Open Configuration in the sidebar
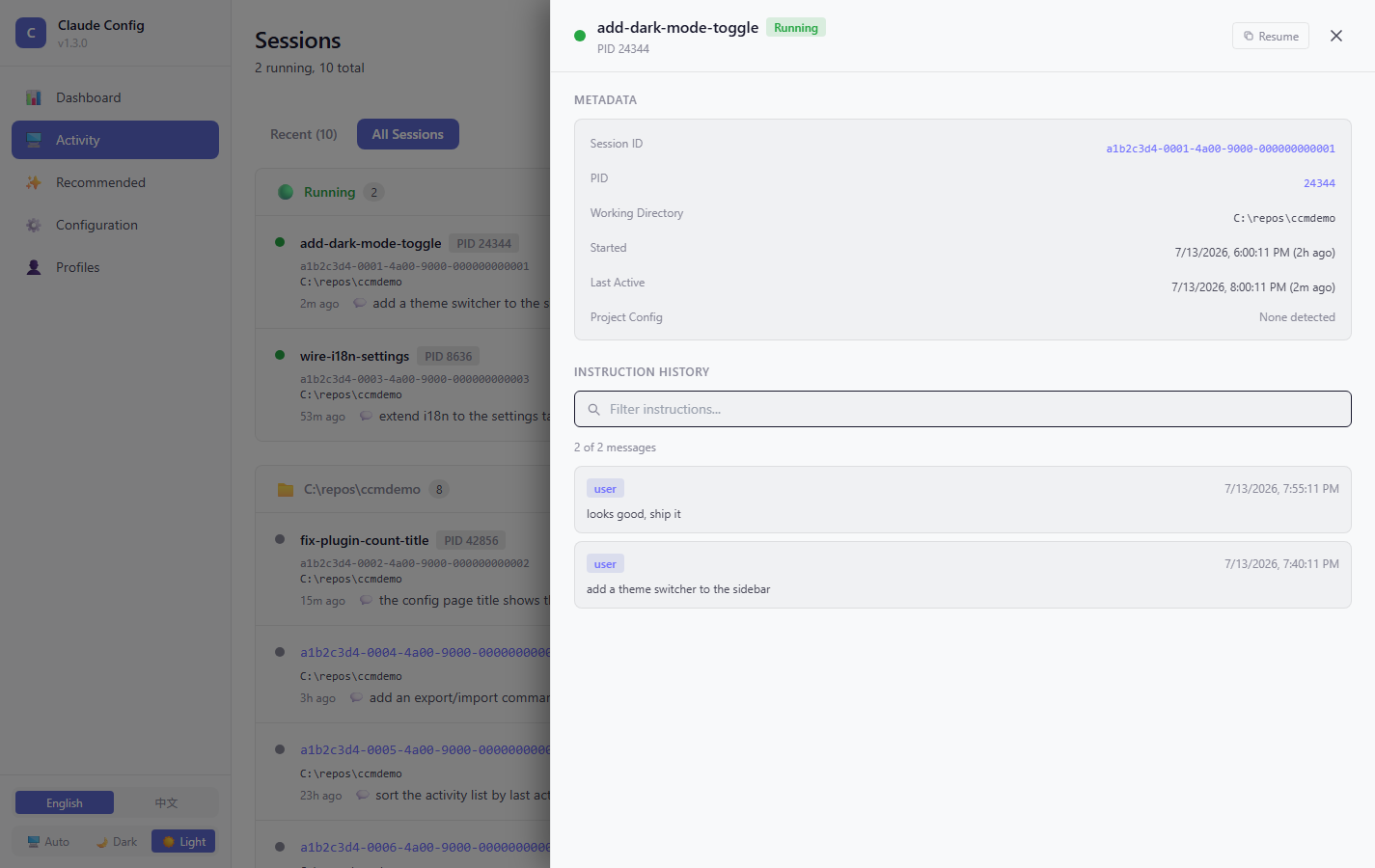The width and height of the screenshot is (1375, 868). click(115, 225)
